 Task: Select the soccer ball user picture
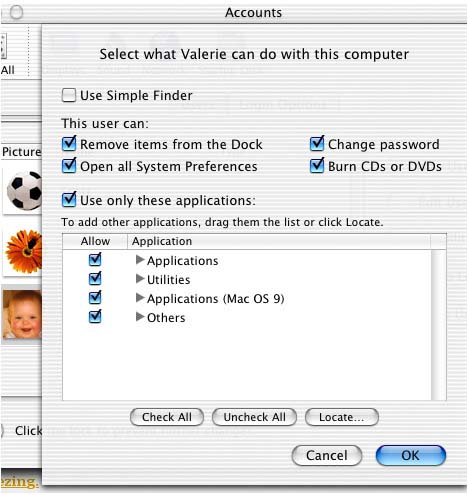pyautogui.click(x=23, y=191)
